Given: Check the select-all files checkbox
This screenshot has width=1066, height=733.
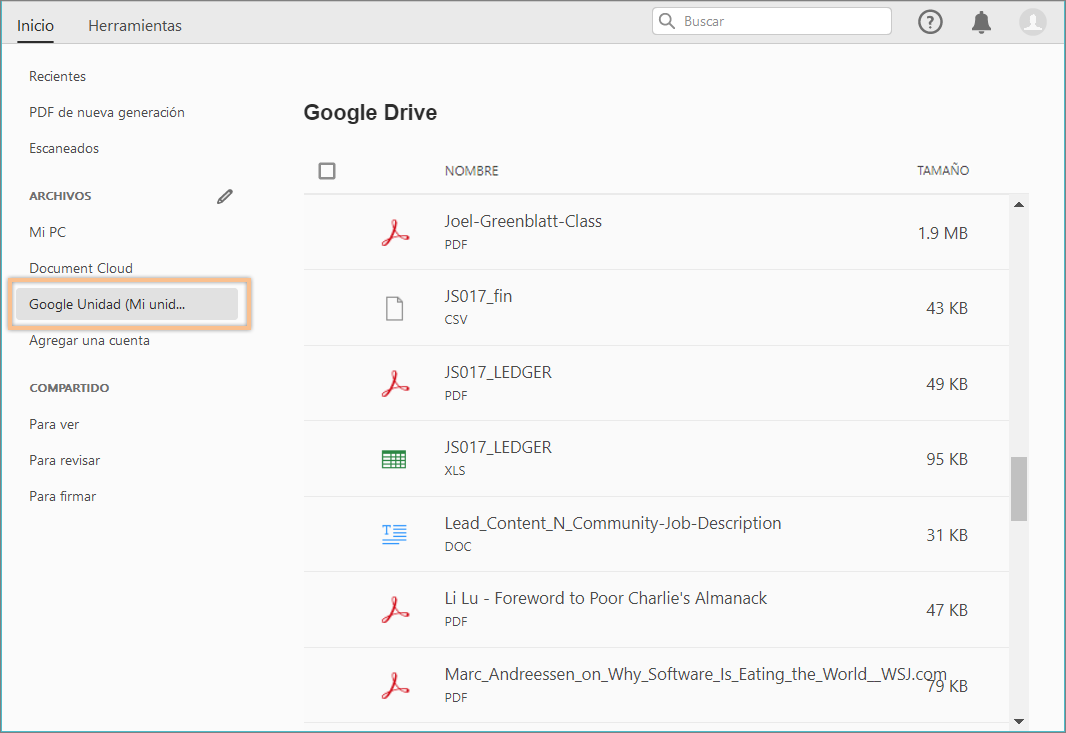Looking at the screenshot, I should point(327,170).
